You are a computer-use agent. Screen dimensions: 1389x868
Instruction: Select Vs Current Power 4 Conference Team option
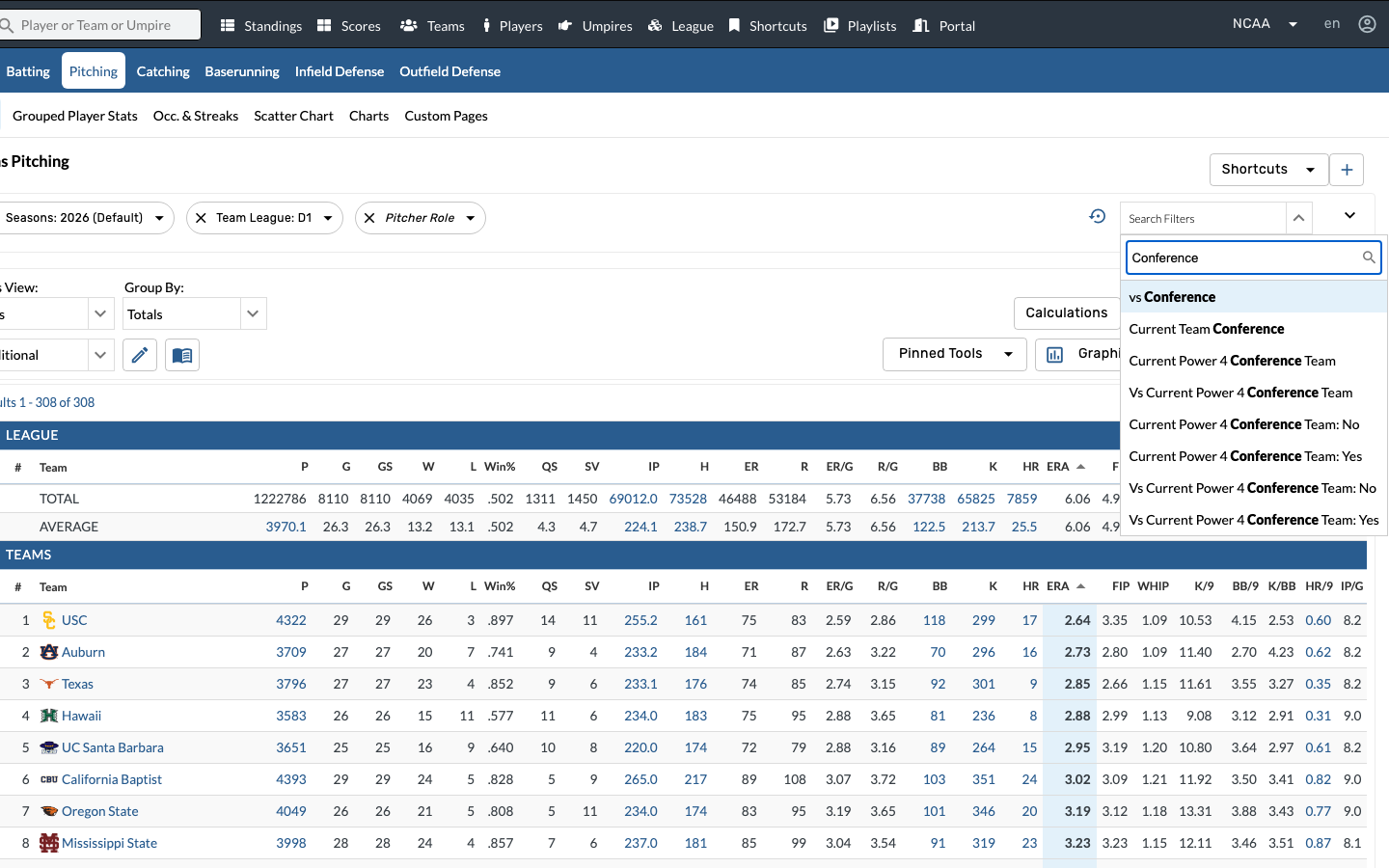click(x=1254, y=393)
